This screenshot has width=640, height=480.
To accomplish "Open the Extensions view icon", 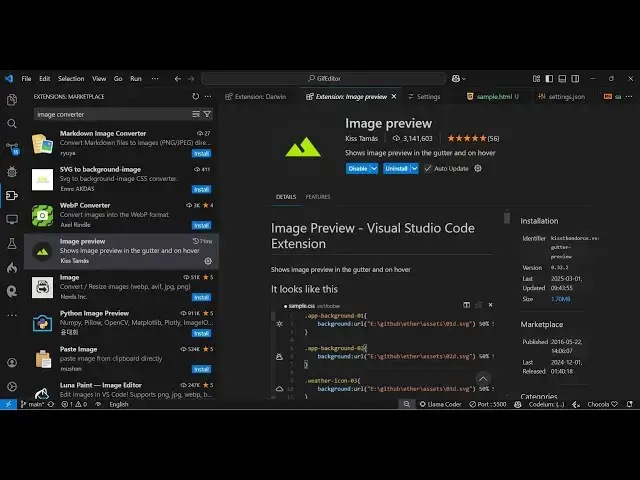I will [12, 196].
